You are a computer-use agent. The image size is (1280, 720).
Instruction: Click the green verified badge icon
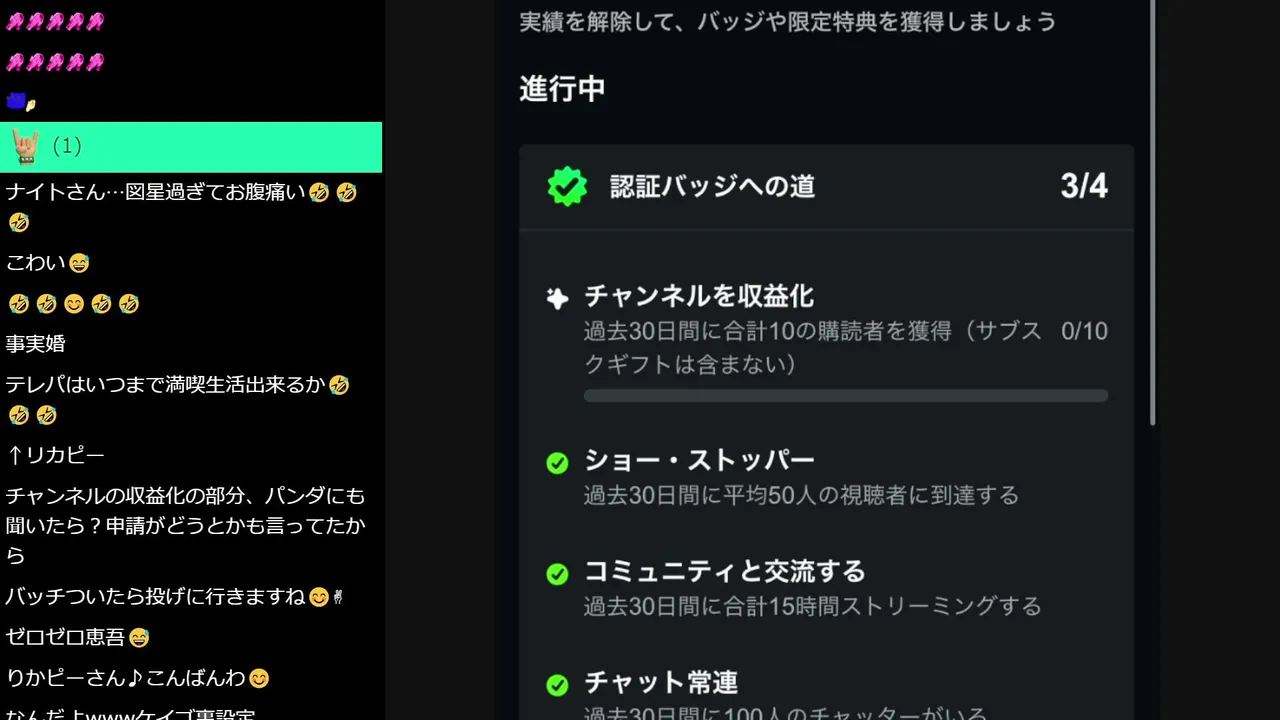567,186
